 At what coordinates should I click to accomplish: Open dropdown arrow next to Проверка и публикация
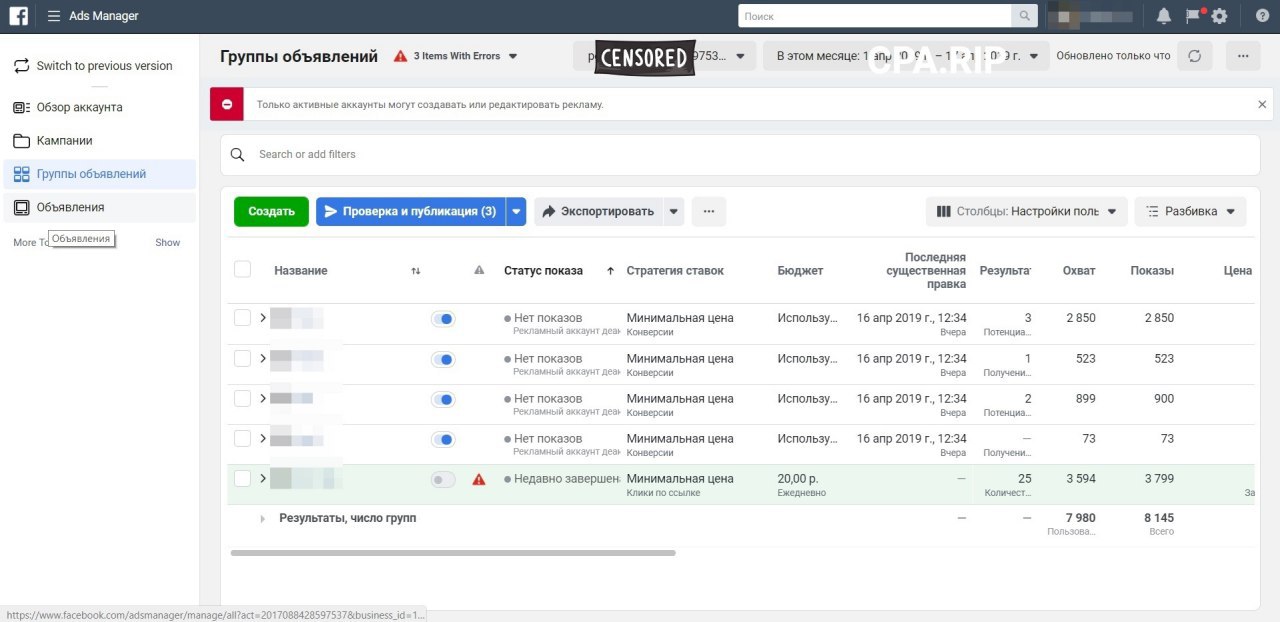click(x=516, y=211)
